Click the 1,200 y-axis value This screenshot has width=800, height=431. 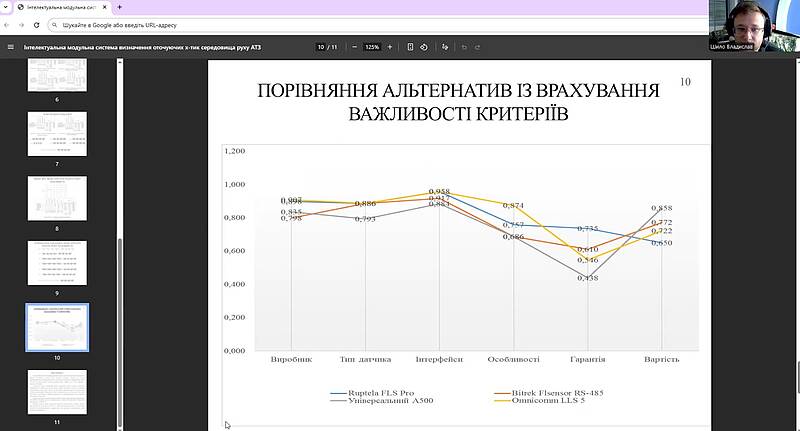pyautogui.click(x=235, y=151)
